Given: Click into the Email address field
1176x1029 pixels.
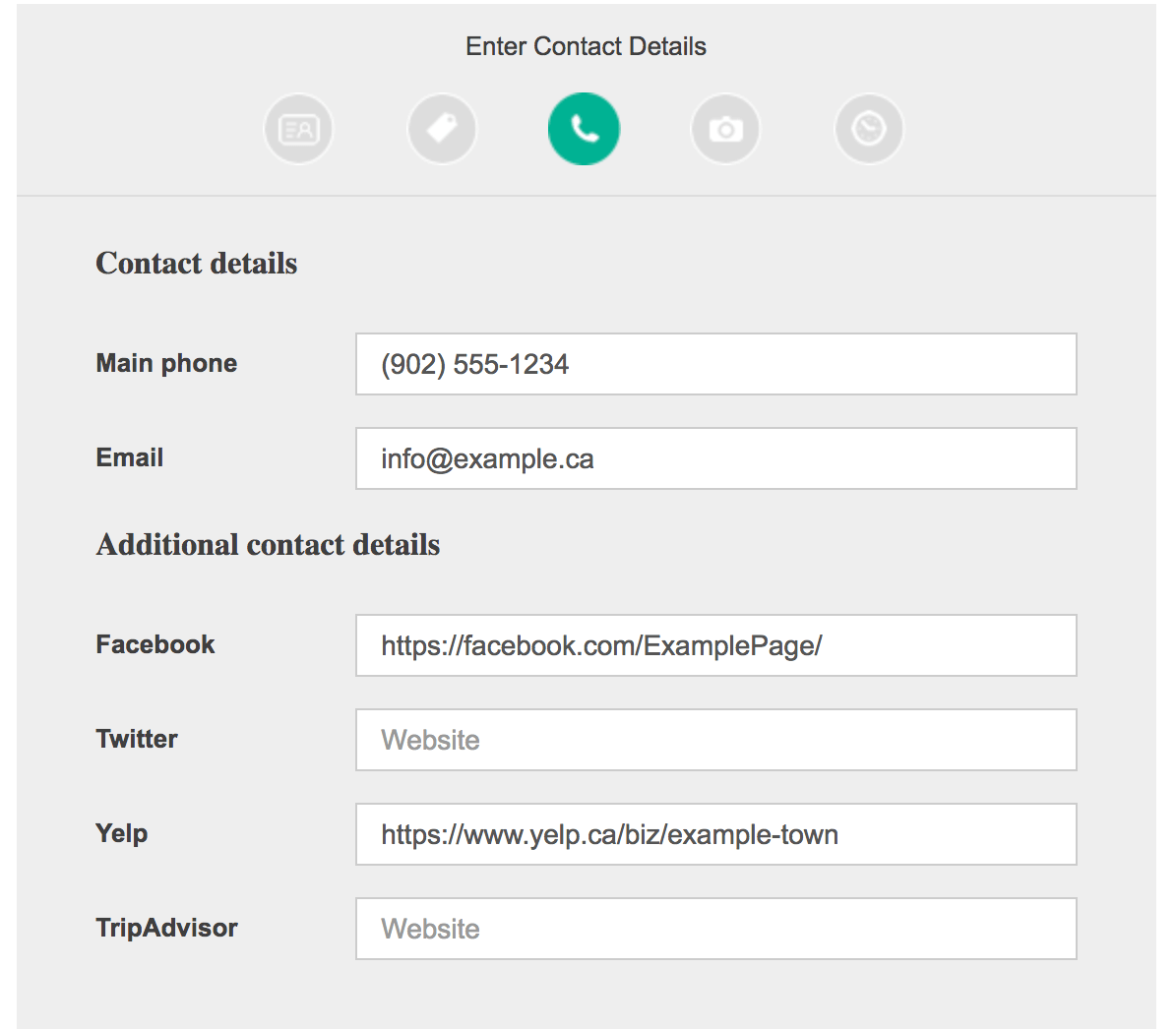Looking at the screenshot, I should pos(716,458).
